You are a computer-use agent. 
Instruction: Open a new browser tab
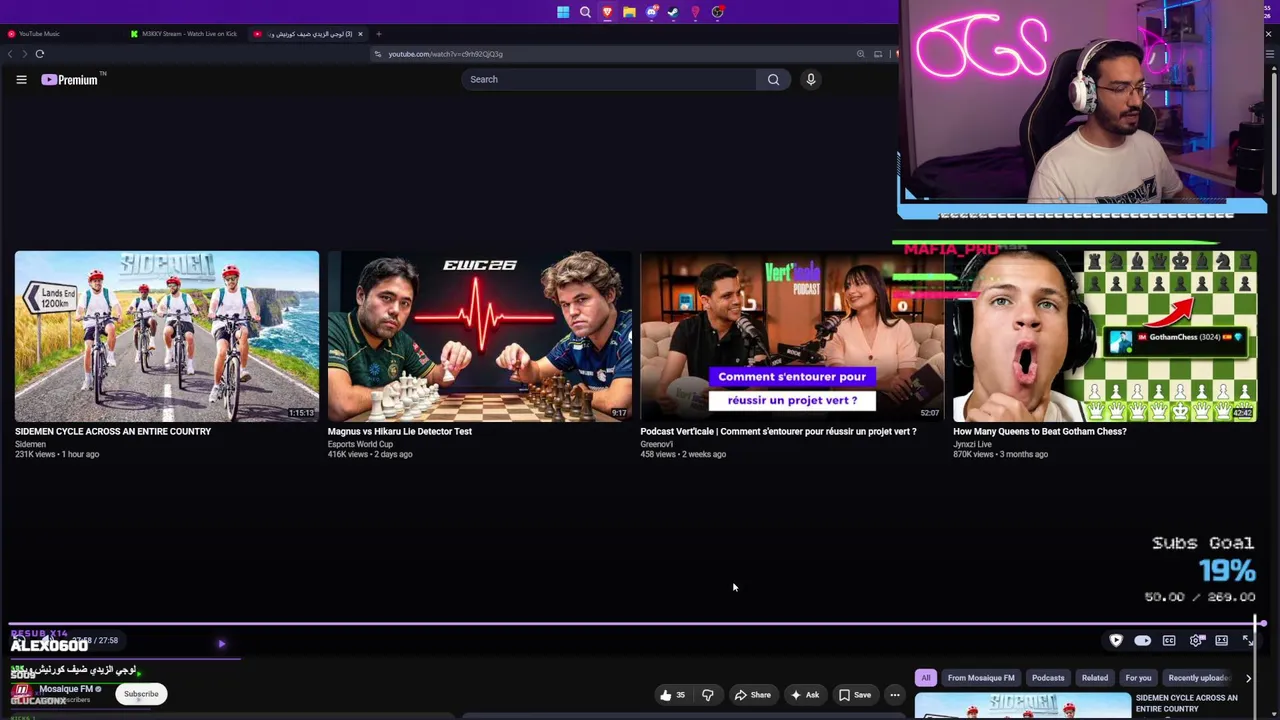pos(378,34)
